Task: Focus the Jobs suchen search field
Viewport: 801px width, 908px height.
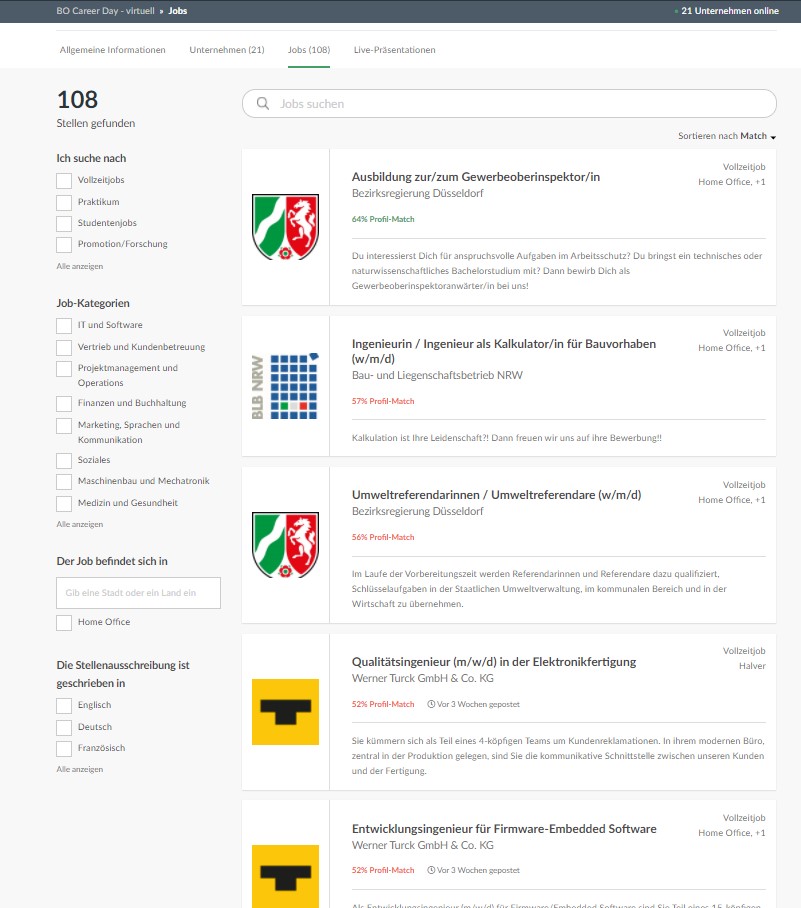Action: pyautogui.click(x=509, y=104)
